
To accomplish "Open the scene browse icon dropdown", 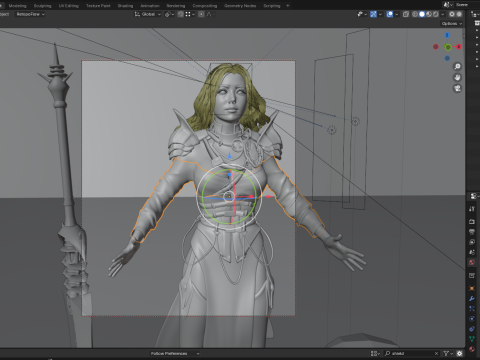I will pyautogui.click(x=448, y=5).
